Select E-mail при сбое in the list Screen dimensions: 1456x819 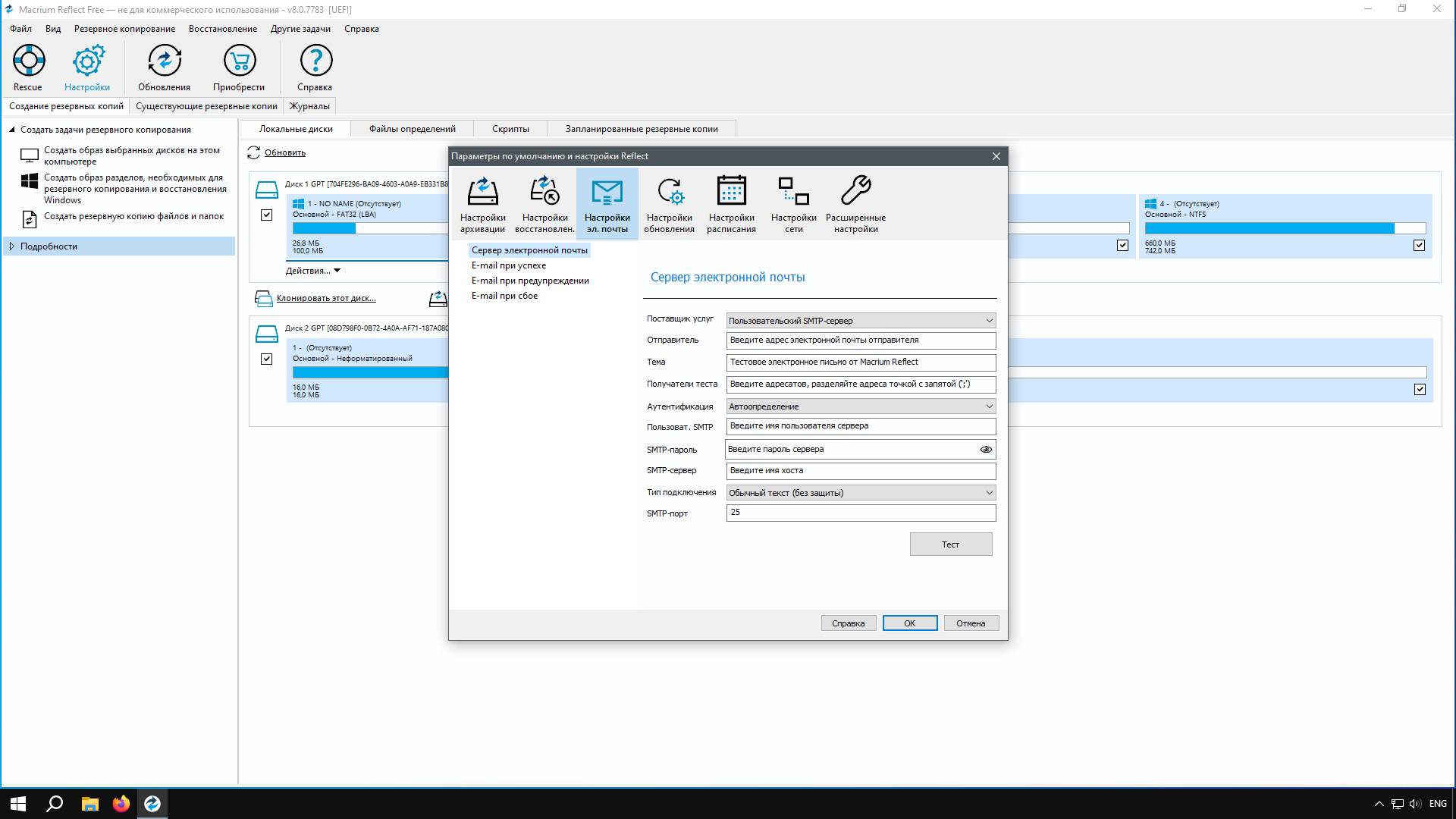pos(504,296)
